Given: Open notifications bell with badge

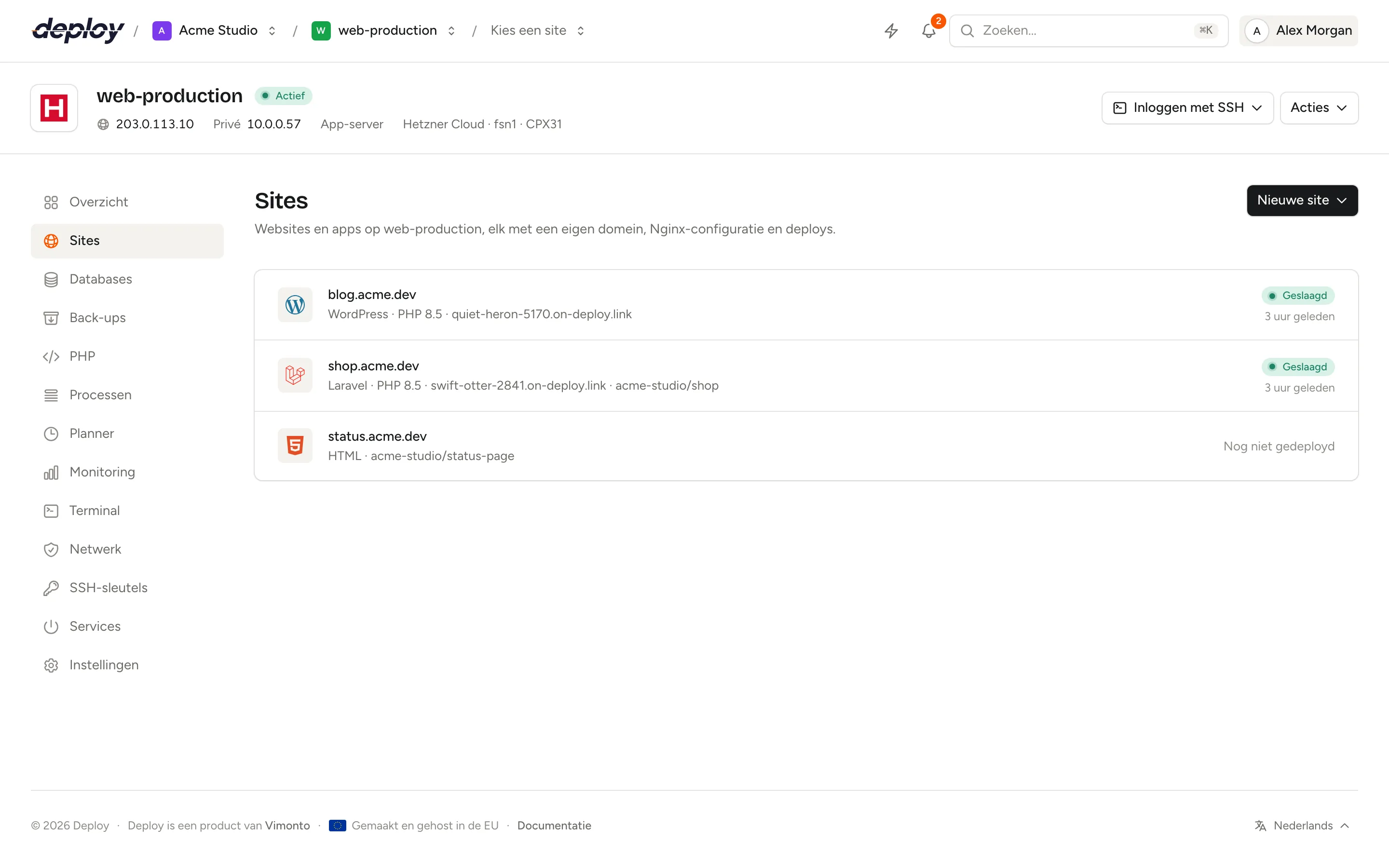Looking at the screenshot, I should click(x=929, y=30).
